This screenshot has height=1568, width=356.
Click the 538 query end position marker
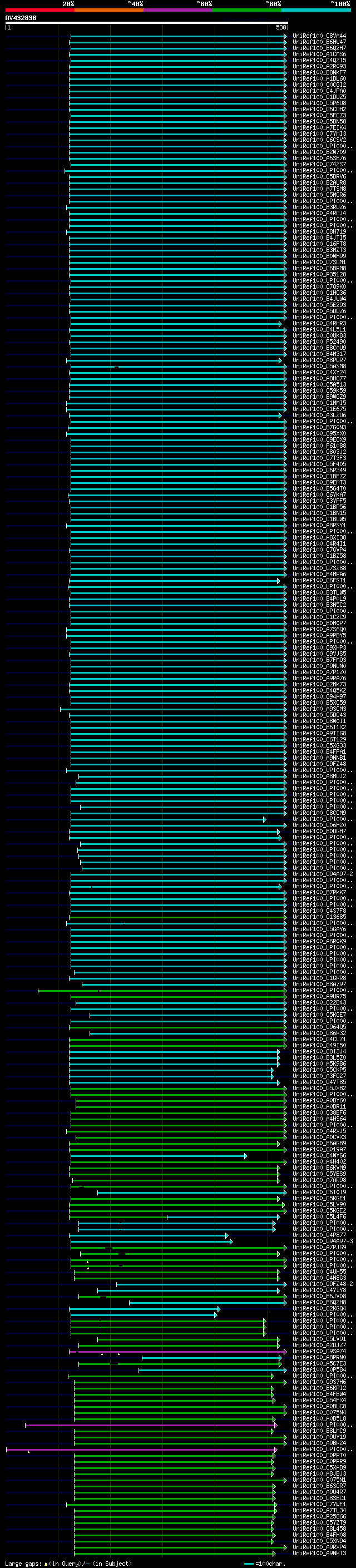tap(281, 27)
